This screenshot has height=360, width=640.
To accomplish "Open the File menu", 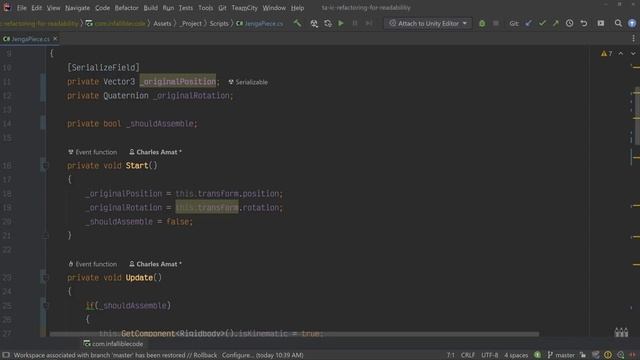I will tap(22, 8).
